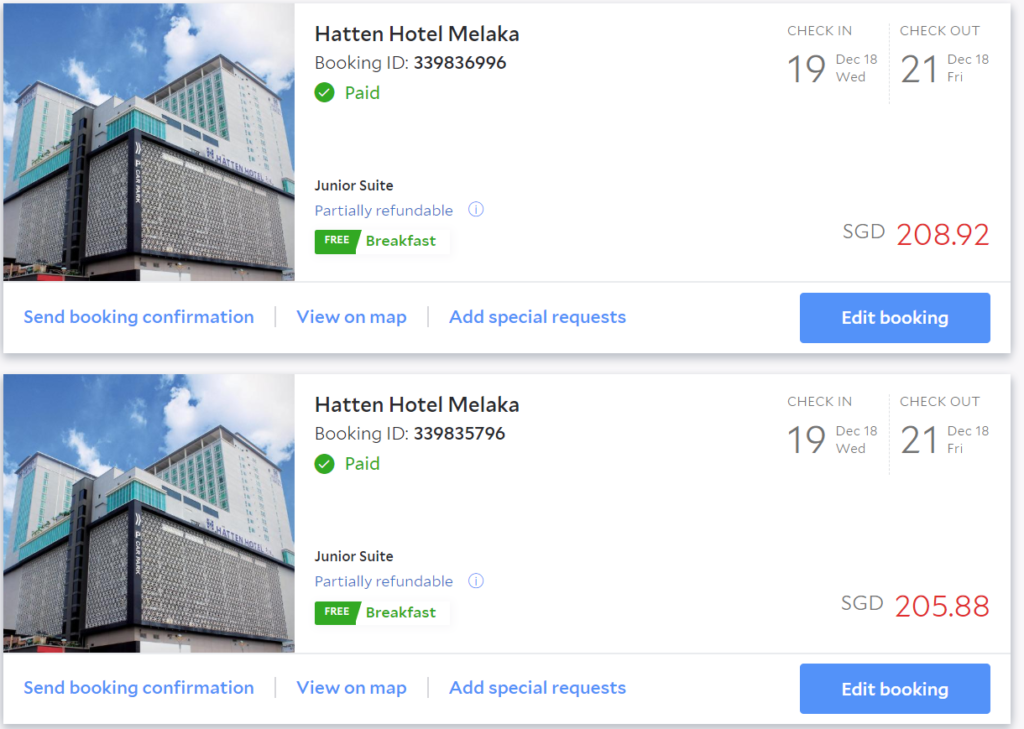Click Edit booking for the SGD 205.88 reservation
This screenshot has height=729, width=1024.
[894, 688]
